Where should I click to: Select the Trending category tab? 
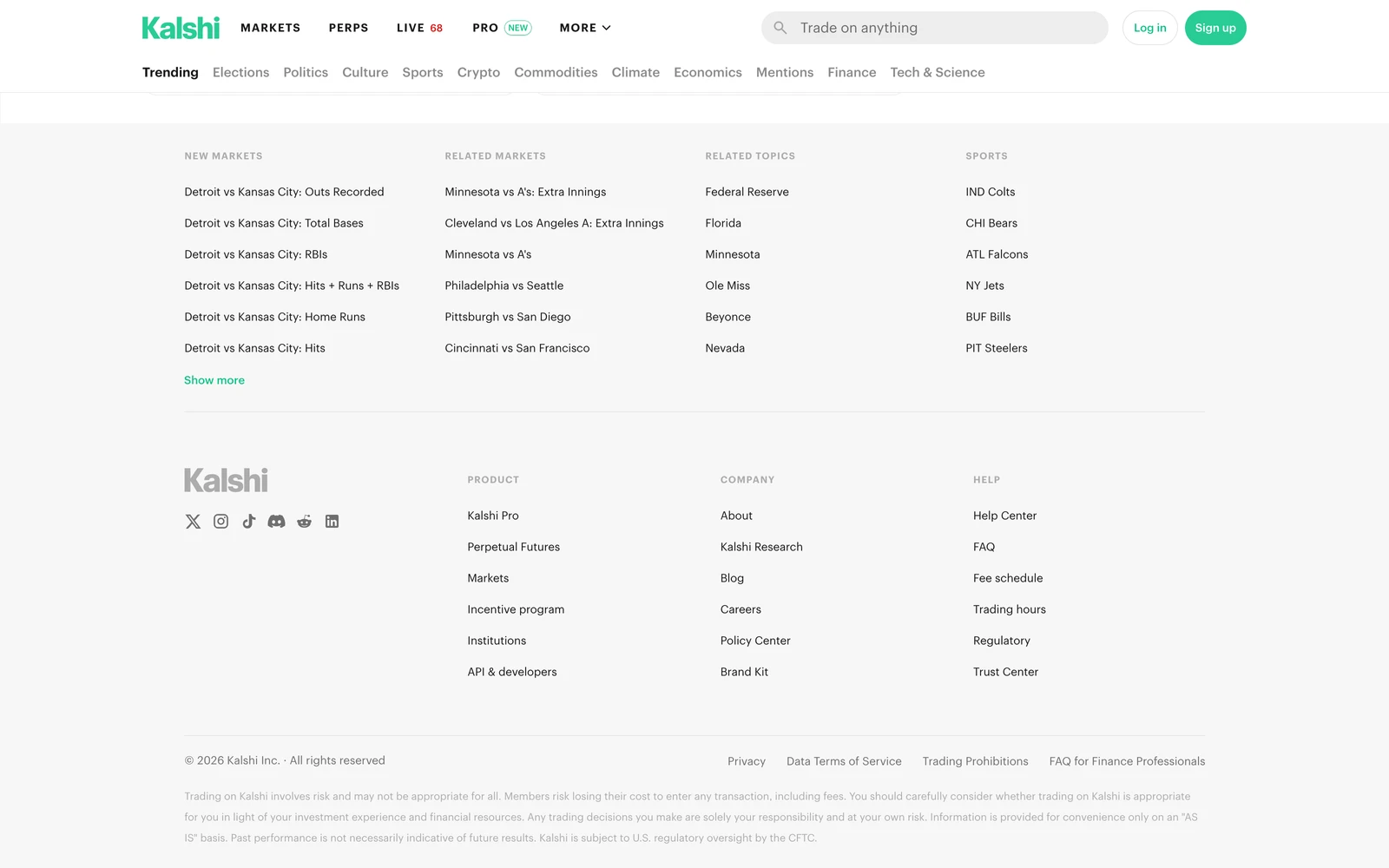pos(170,72)
